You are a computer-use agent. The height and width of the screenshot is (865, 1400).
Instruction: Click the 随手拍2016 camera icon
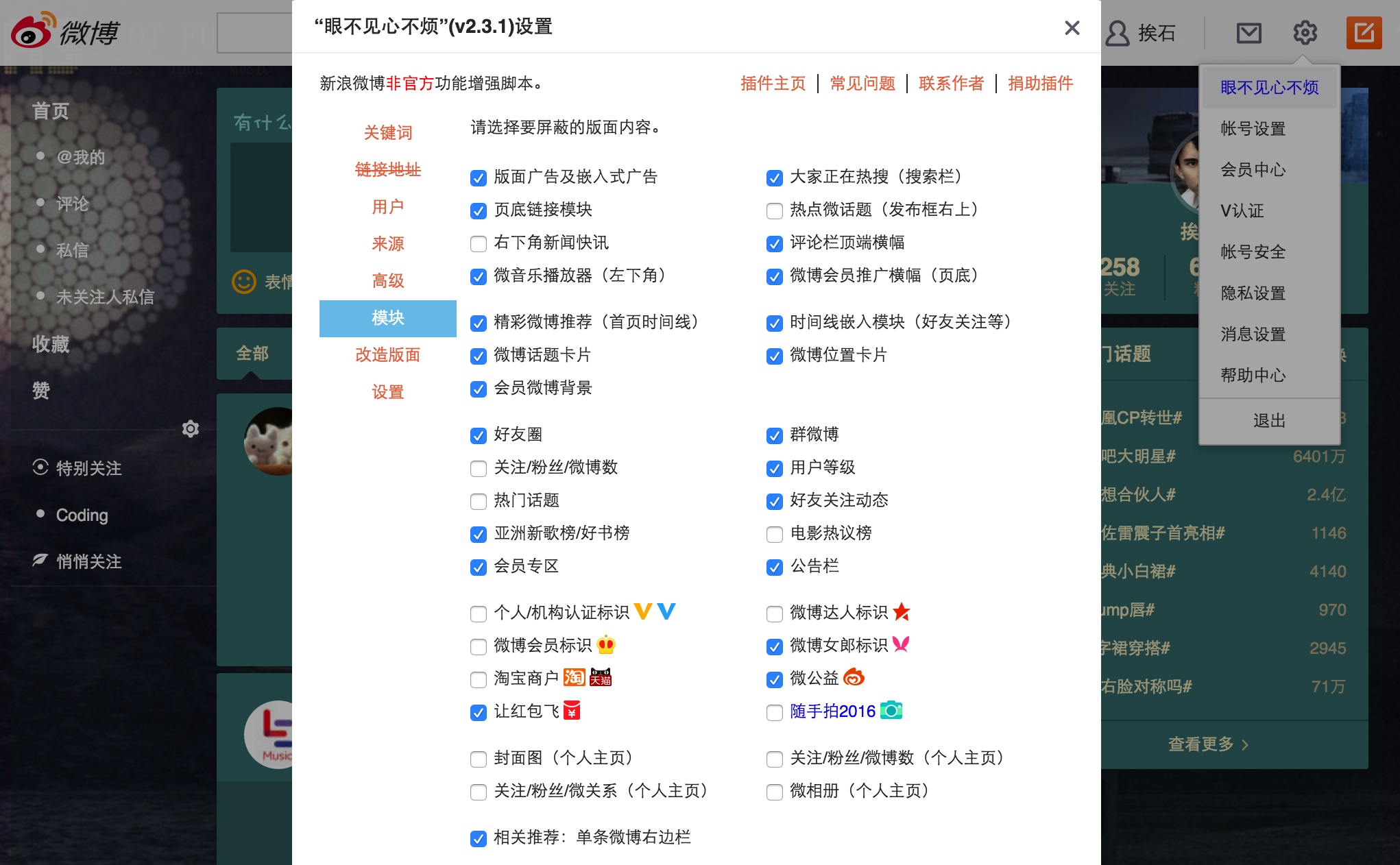(x=891, y=710)
